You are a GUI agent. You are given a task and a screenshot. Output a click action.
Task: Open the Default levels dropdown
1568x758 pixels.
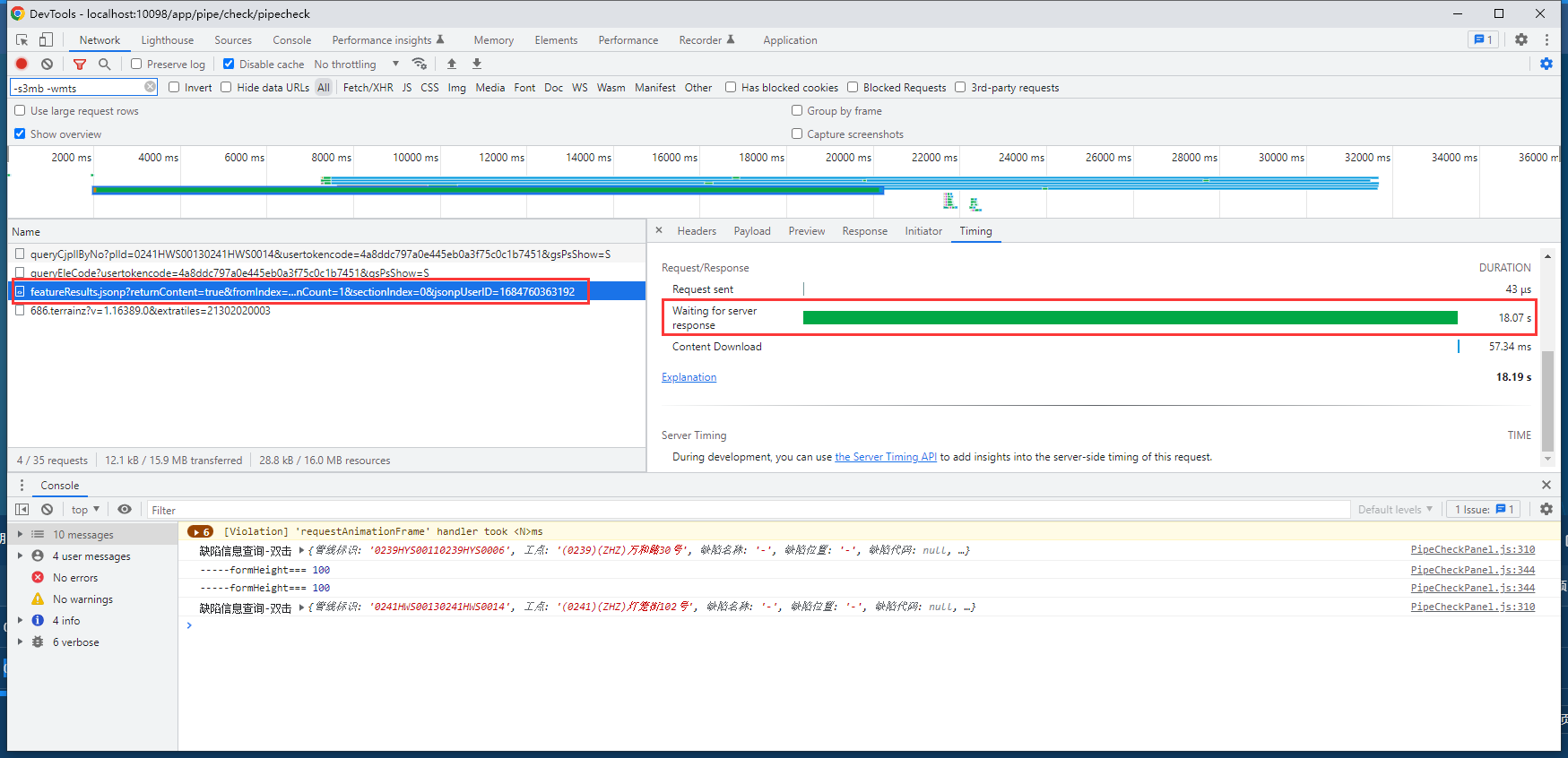pos(1395,509)
